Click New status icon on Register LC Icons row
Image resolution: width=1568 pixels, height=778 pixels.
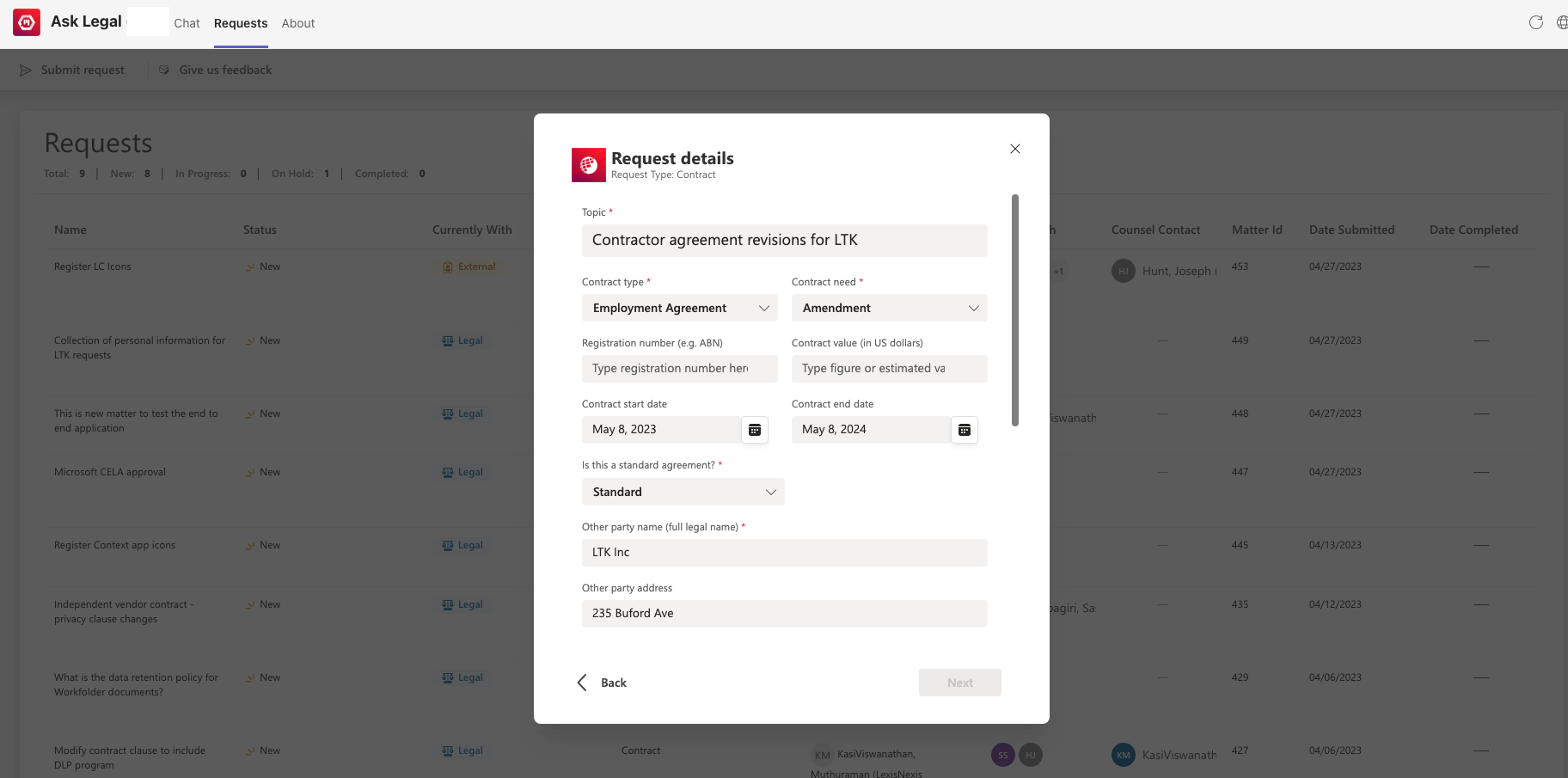point(250,266)
